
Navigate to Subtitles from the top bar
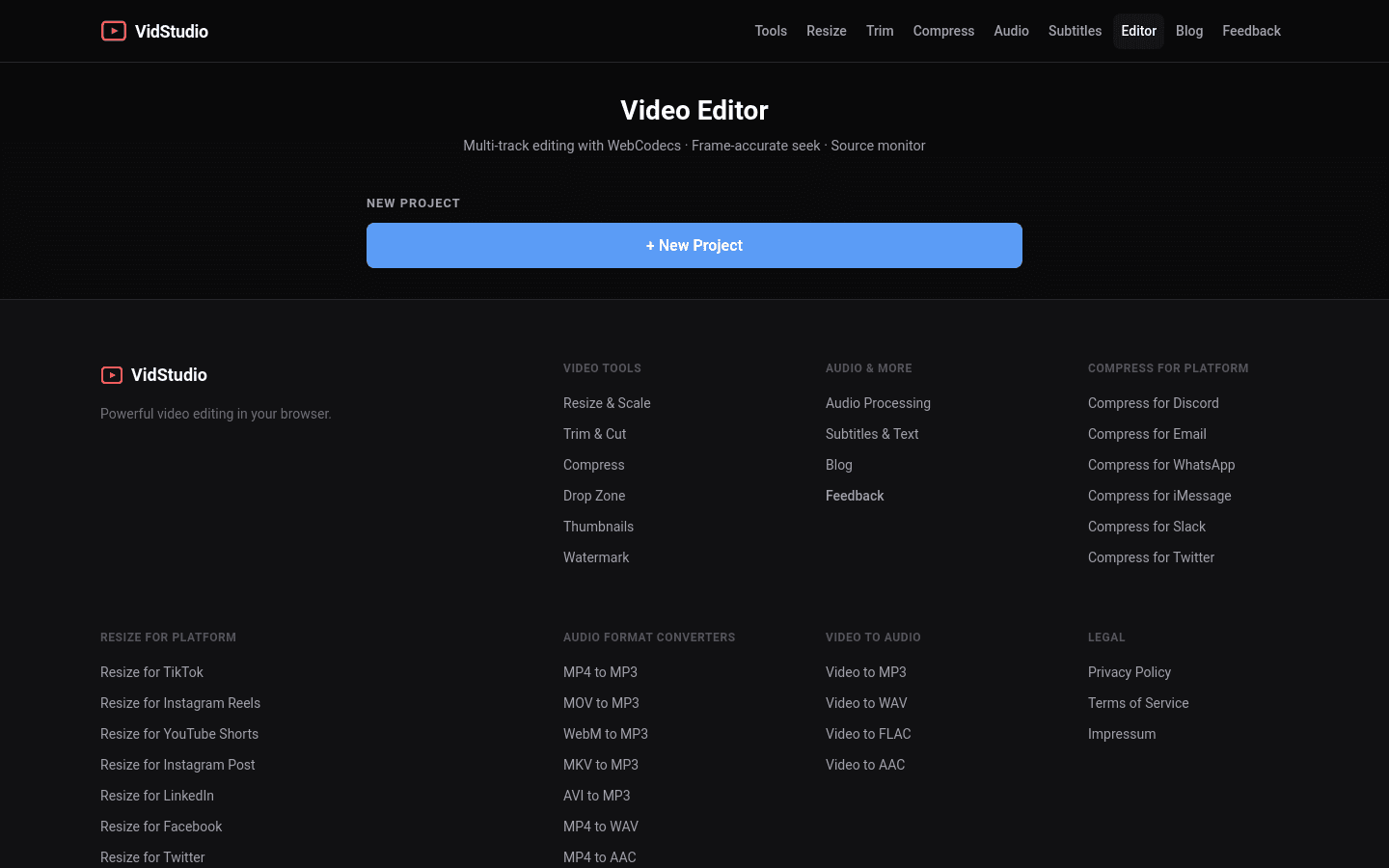pyautogui.click(x=1075, y=31)
